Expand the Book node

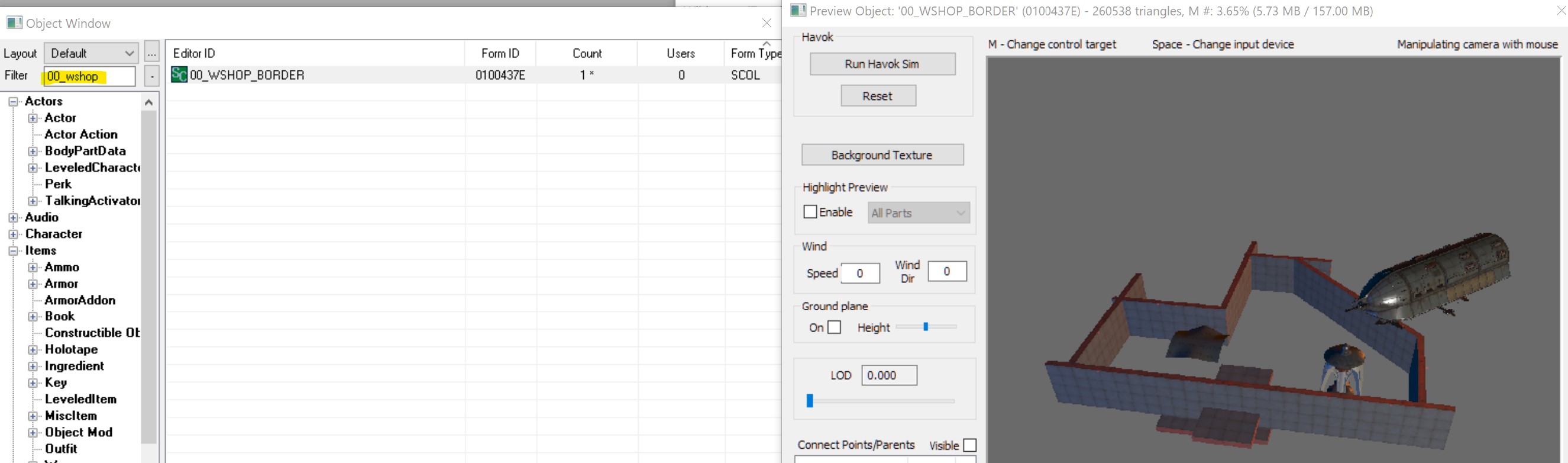point(33,317)
